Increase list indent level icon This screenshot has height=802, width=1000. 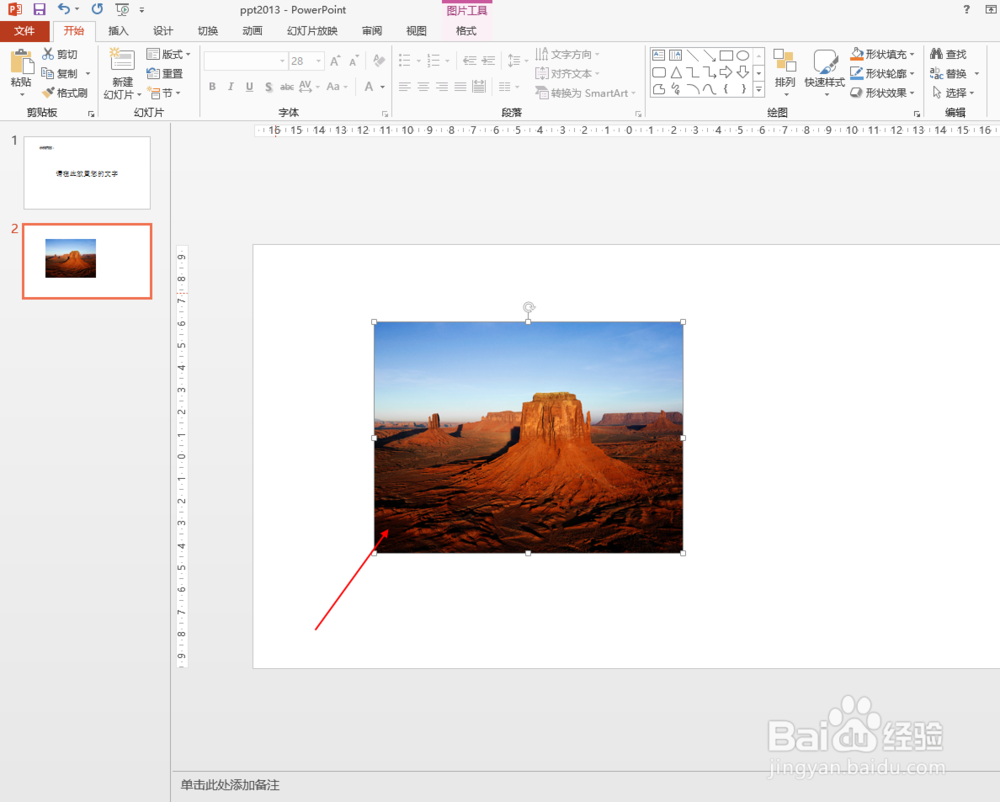coord(489,61)
